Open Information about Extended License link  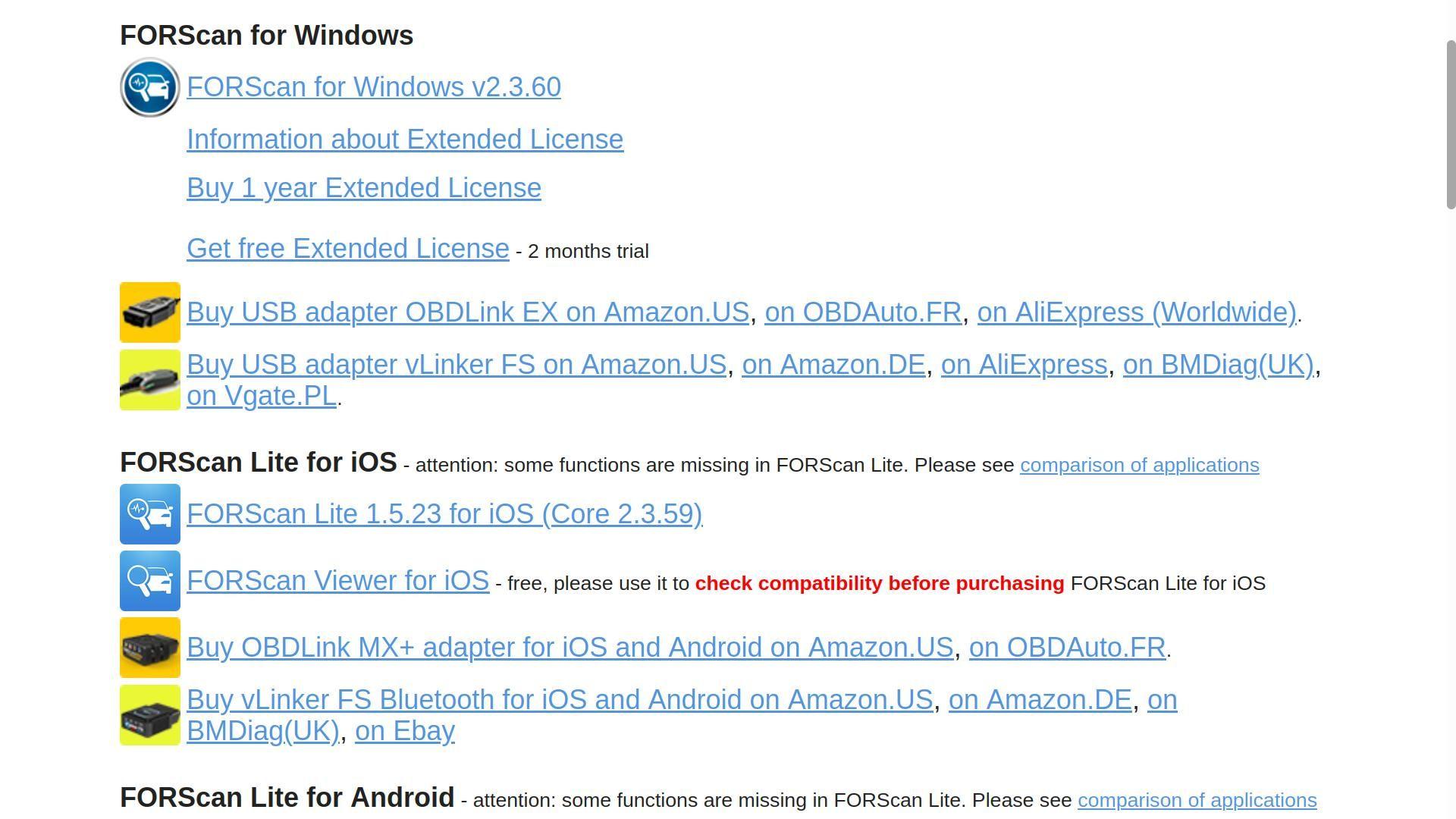tap(405, 140)
